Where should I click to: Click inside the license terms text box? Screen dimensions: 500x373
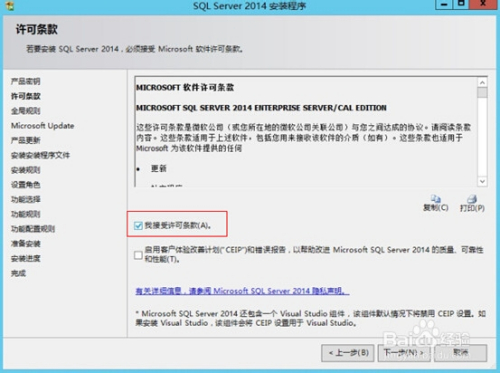pos(306,132)
